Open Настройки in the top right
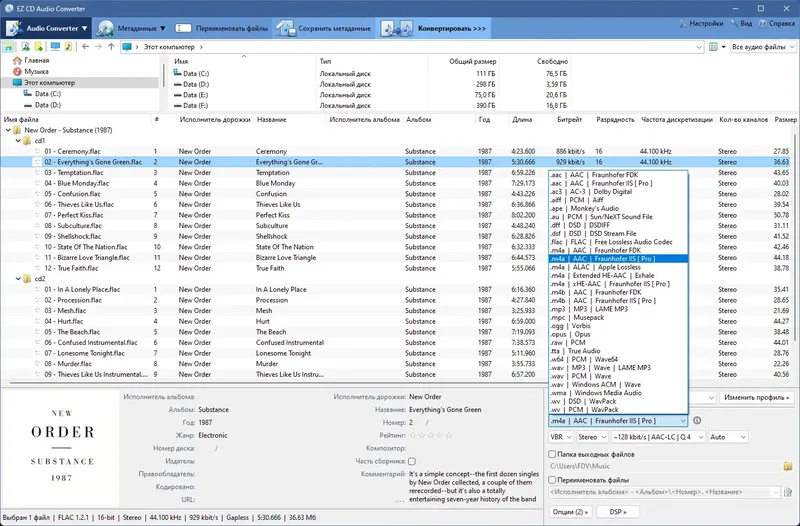Viewport: 800px width, 526px height. pyautogui.click(x=702, y=23)
